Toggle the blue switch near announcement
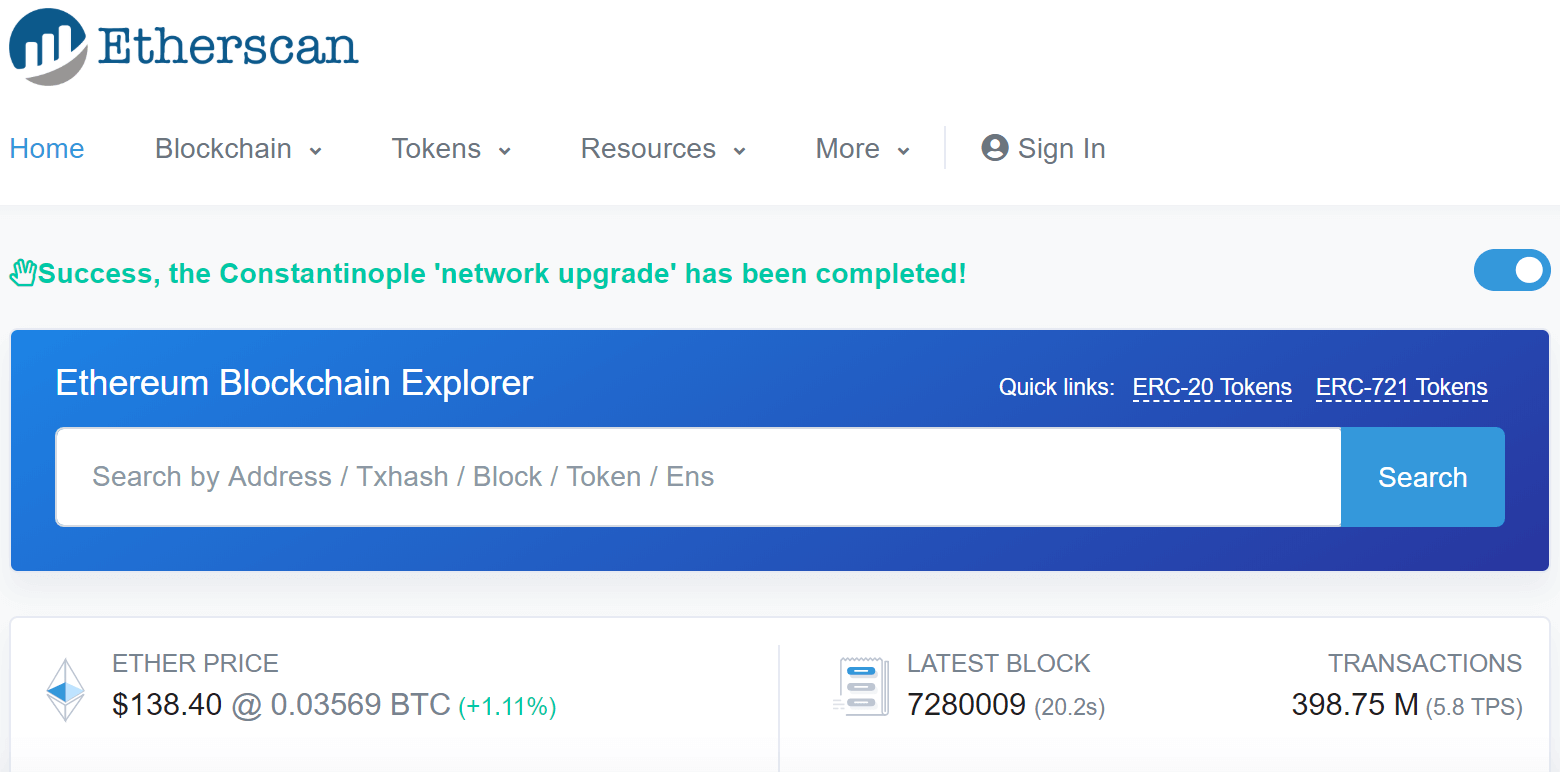The width and height of the screenshot is (1560, 772). pyautogui.click(x=1511, y=271)
